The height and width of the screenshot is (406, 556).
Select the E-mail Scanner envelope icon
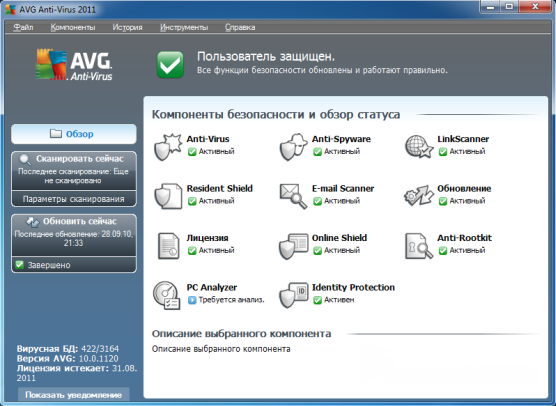293,196
